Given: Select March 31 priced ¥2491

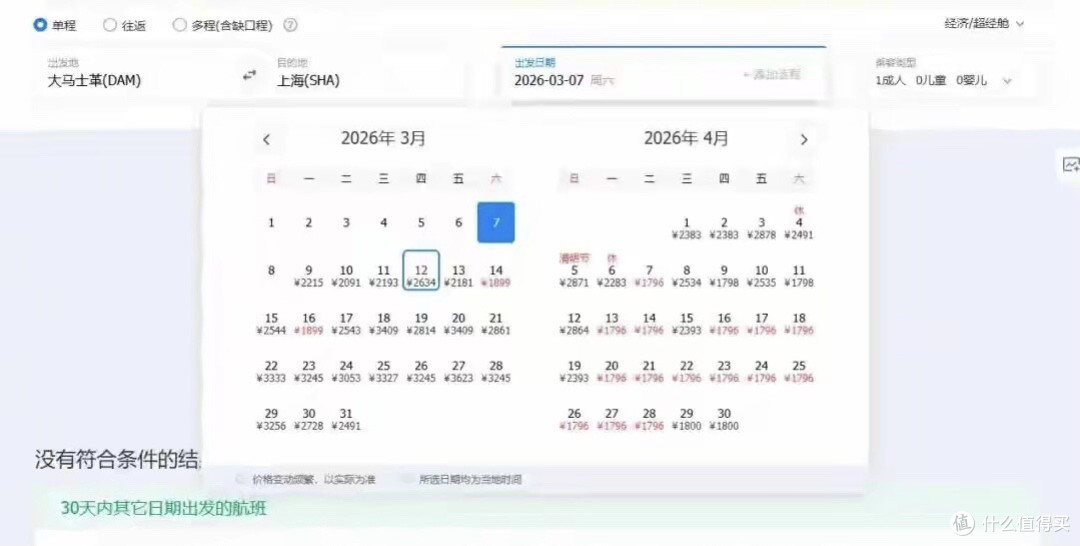Looking at the screenshot, I should tap(346, 419).
